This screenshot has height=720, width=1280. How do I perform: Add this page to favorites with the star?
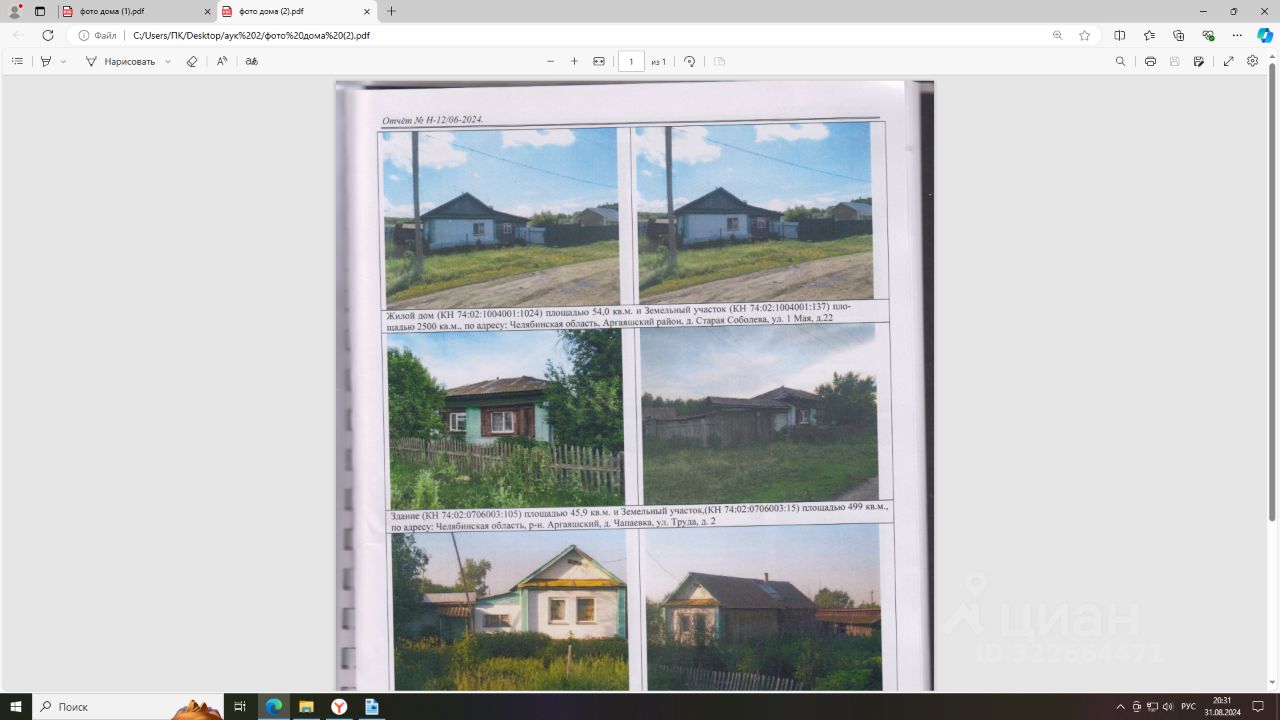pos(1085,35)
